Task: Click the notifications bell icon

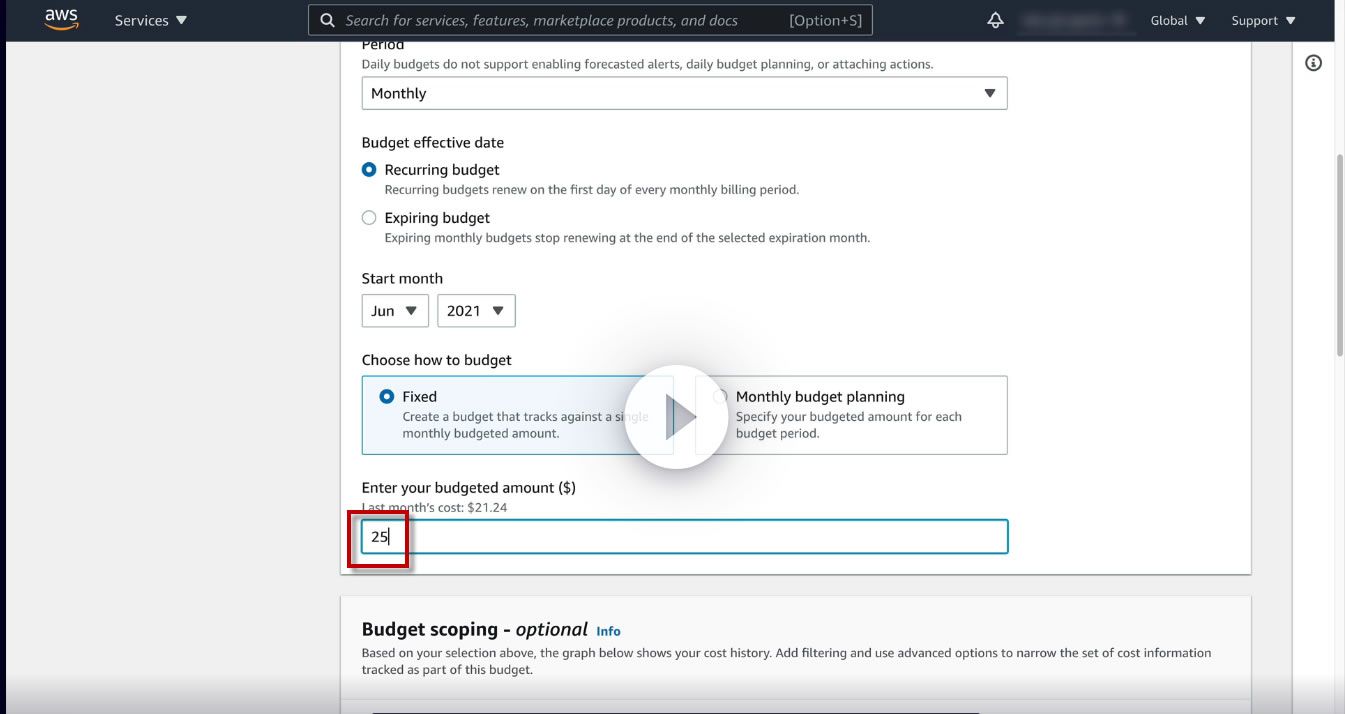Action: click(x=995, y=20)
